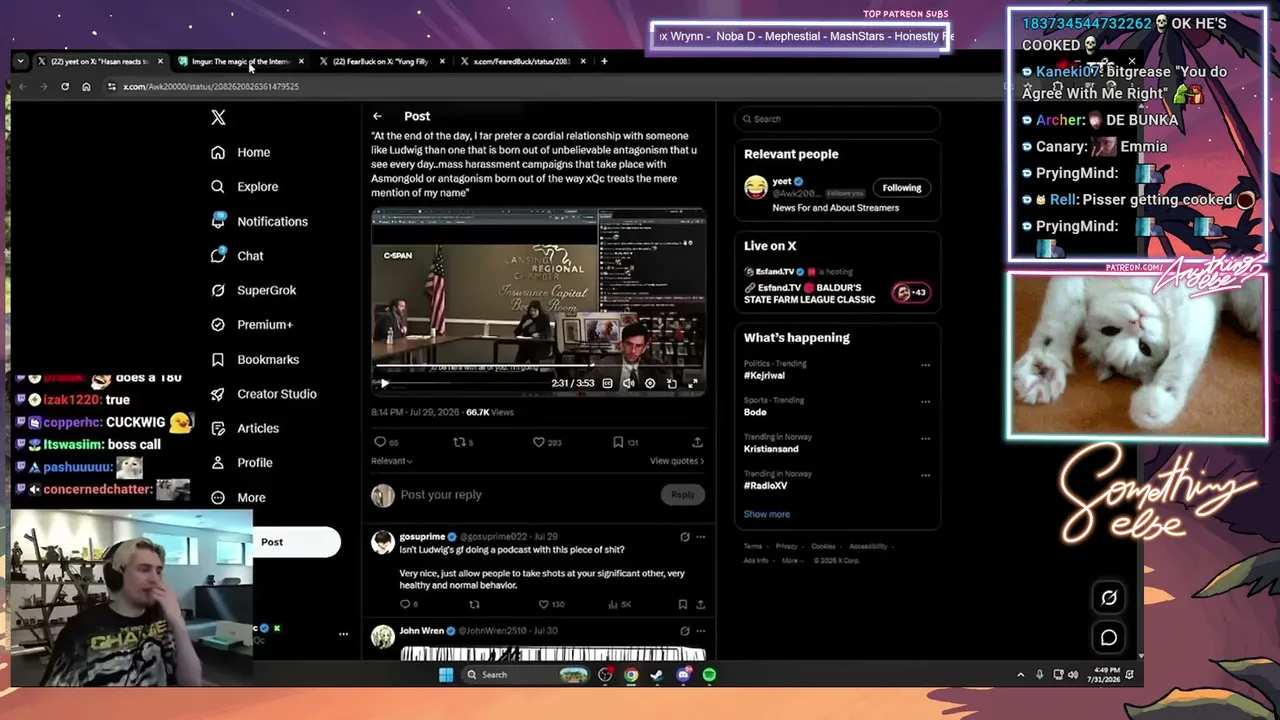
Task: Open more options on gosuprime's reply
Action: [700, 537]
